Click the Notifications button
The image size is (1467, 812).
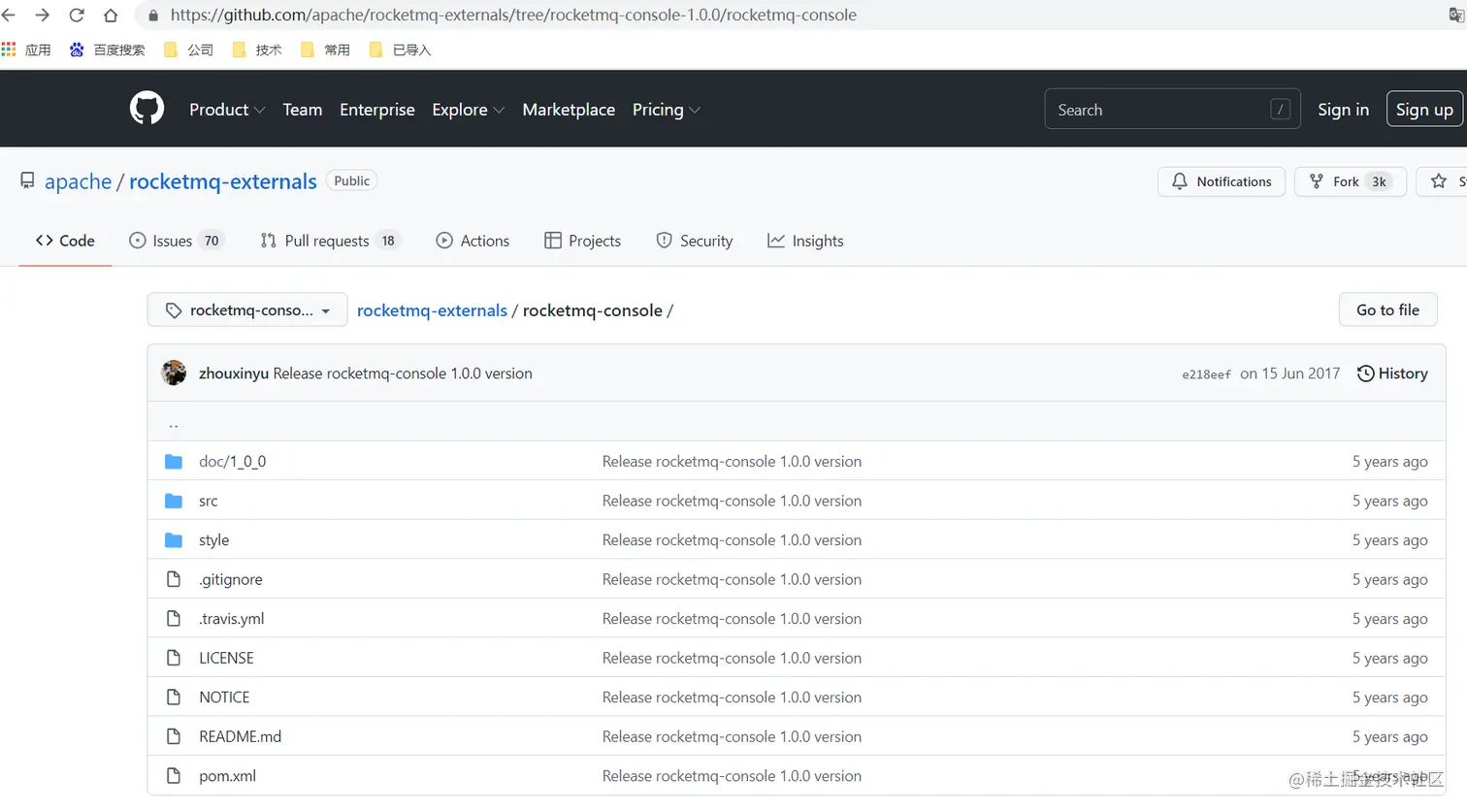(x=1222, y=181)
